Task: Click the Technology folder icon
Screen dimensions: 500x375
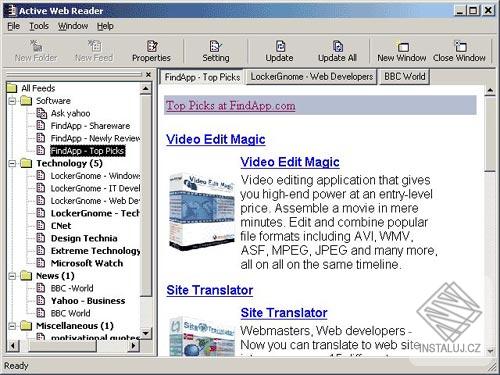Action: (x=26, y=163)
